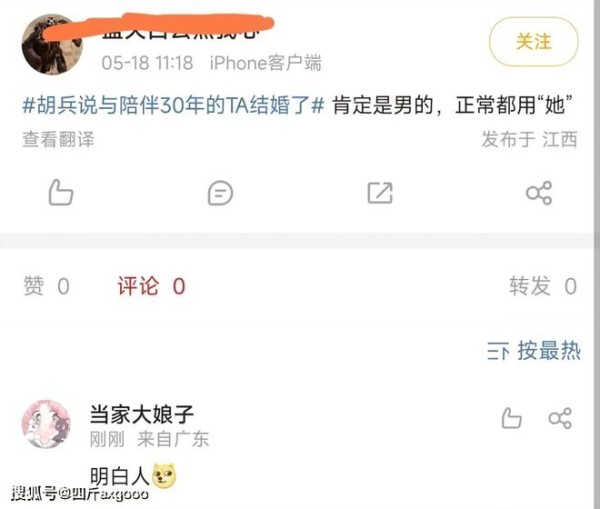Image resolution: width=600 pixels, height=509 pixels.
Task: Tap the repost arrow-square icon
Action: (380, 193)
